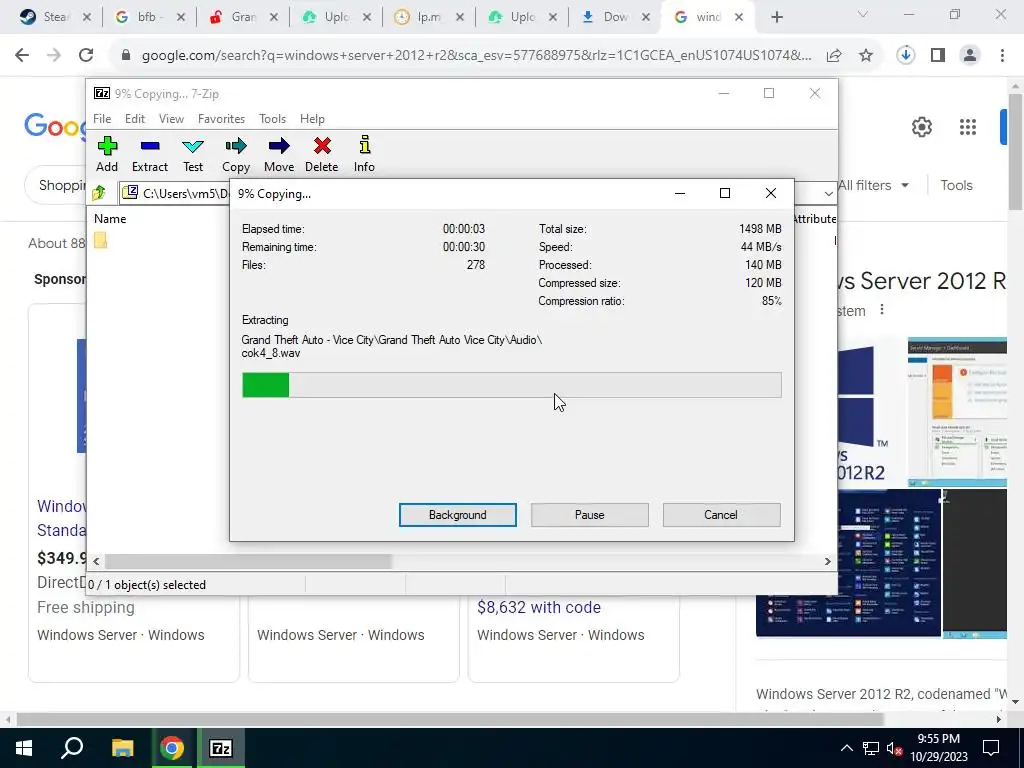The height and width of the screenshot is (768, 1024).
Task: Run the Test tool in 7-Zip
Action: pos(193,154)
